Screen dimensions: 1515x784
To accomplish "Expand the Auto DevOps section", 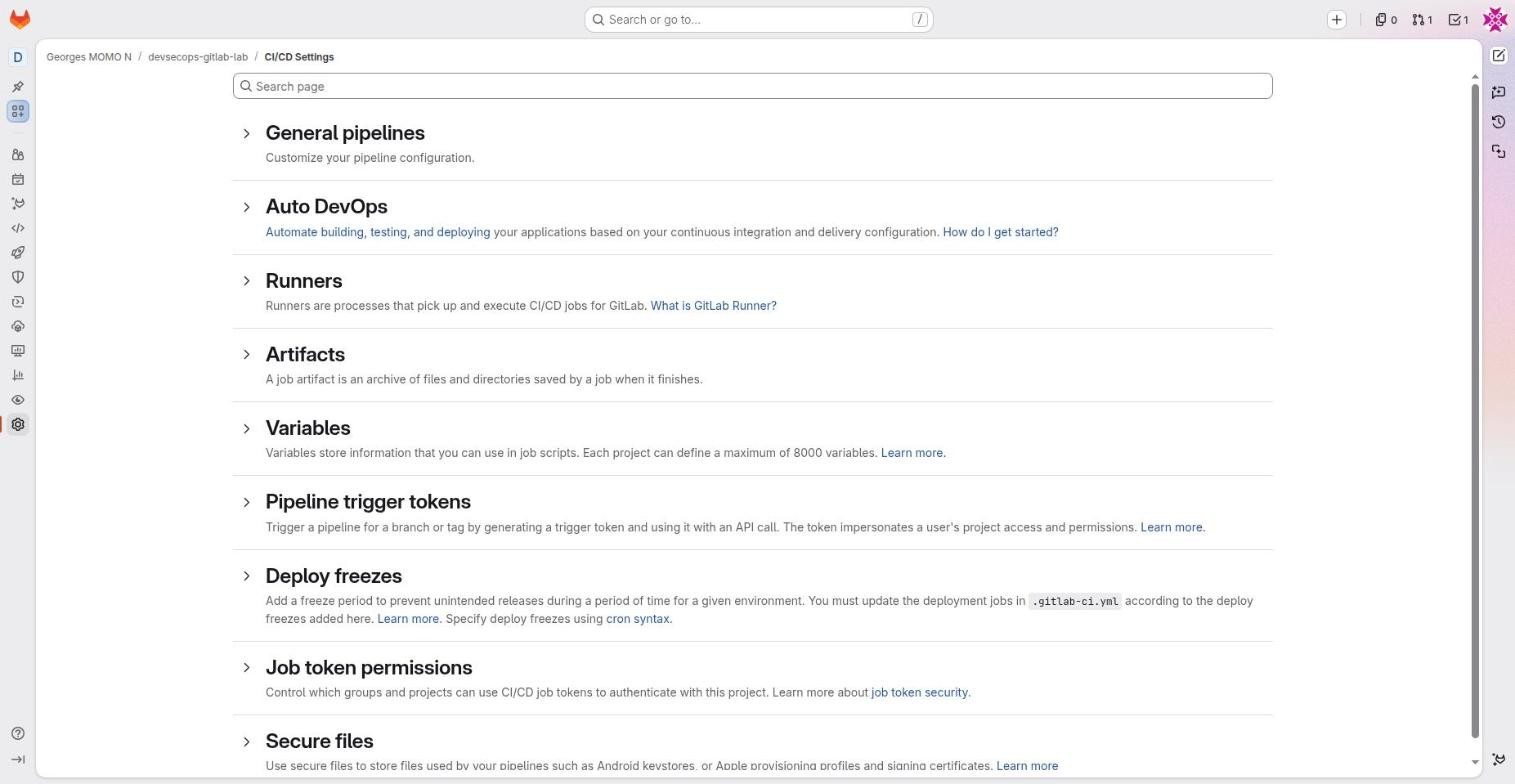I will 246,207.
